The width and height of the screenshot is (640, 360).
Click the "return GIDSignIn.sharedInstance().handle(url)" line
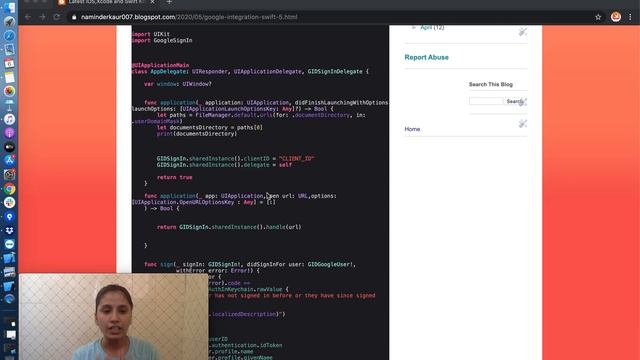229,227
